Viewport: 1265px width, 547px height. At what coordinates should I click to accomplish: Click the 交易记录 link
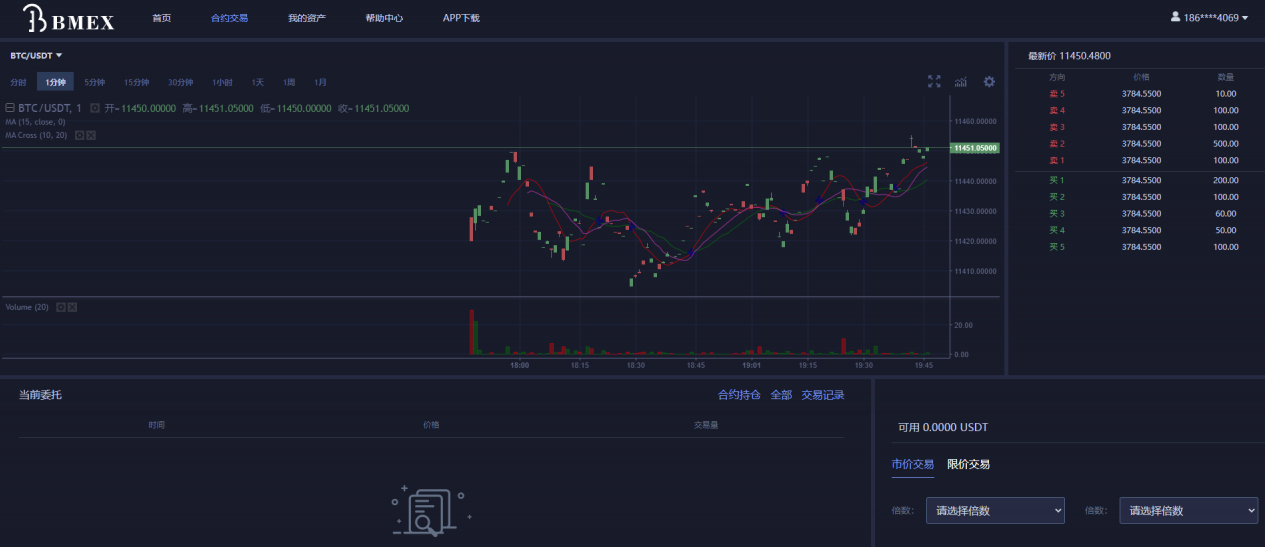(x=822, y=395)
